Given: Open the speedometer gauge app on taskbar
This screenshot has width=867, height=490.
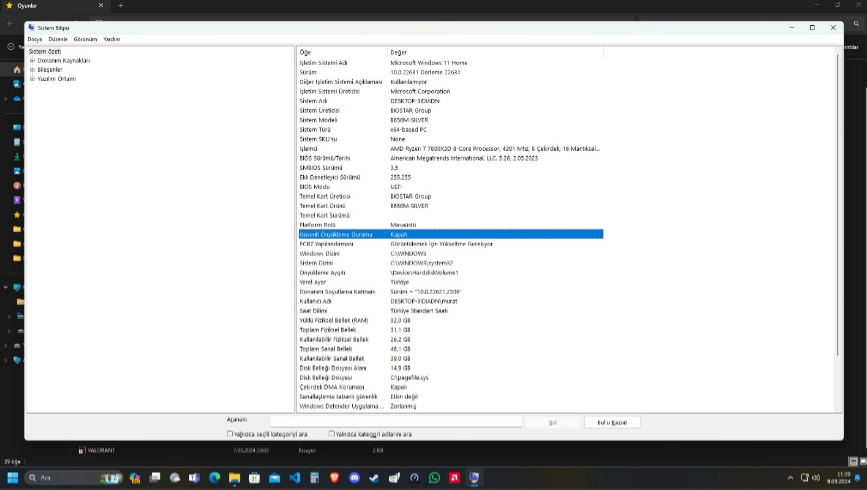Looking at the screenshot, I should [414, 477].
